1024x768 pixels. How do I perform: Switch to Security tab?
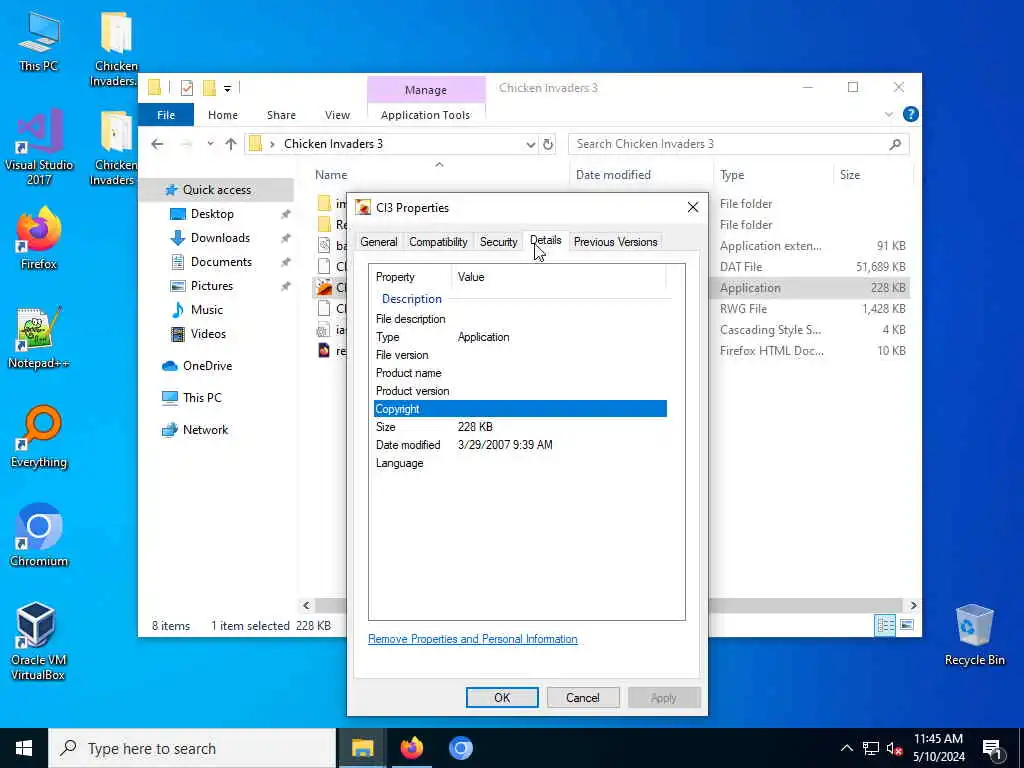click(x=498, y=242)
